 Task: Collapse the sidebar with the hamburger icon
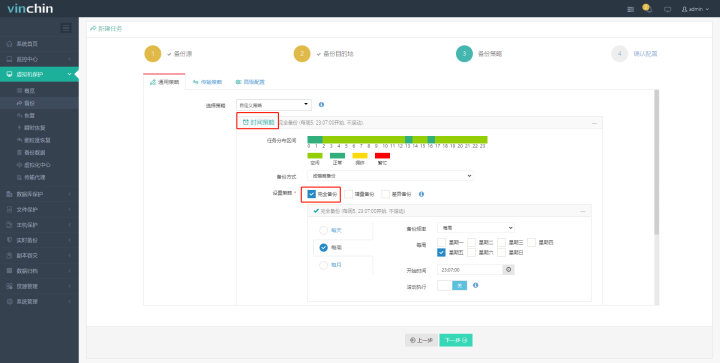(x=66, y=28)
